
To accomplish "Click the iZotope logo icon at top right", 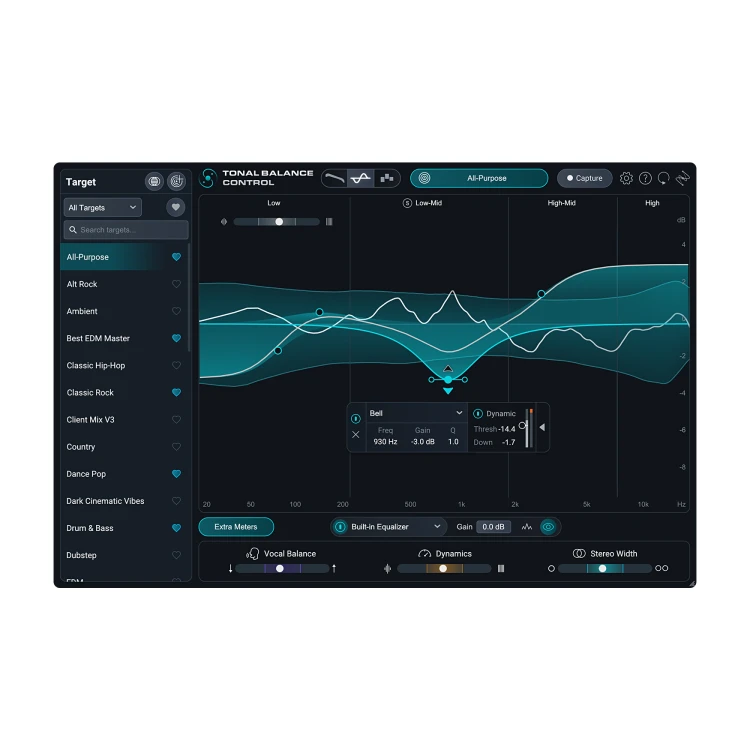I will [x=683, y=178].
